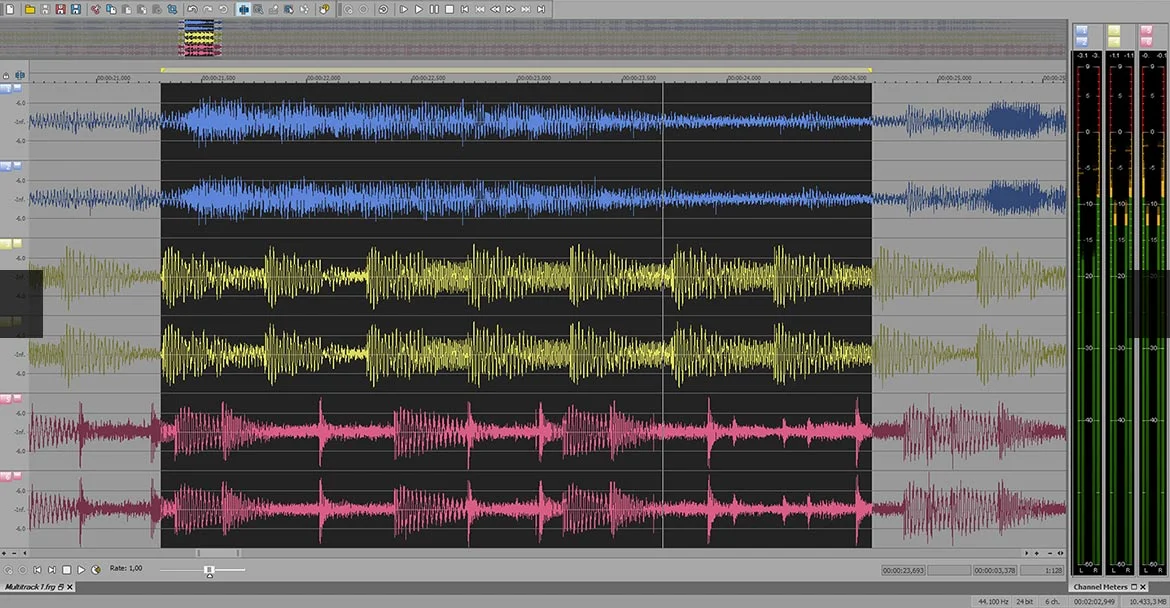Viewport: 1170px width, 608px height.
Task: Click the cursor position field 00:00:23,693
Action: pos(904,571)
